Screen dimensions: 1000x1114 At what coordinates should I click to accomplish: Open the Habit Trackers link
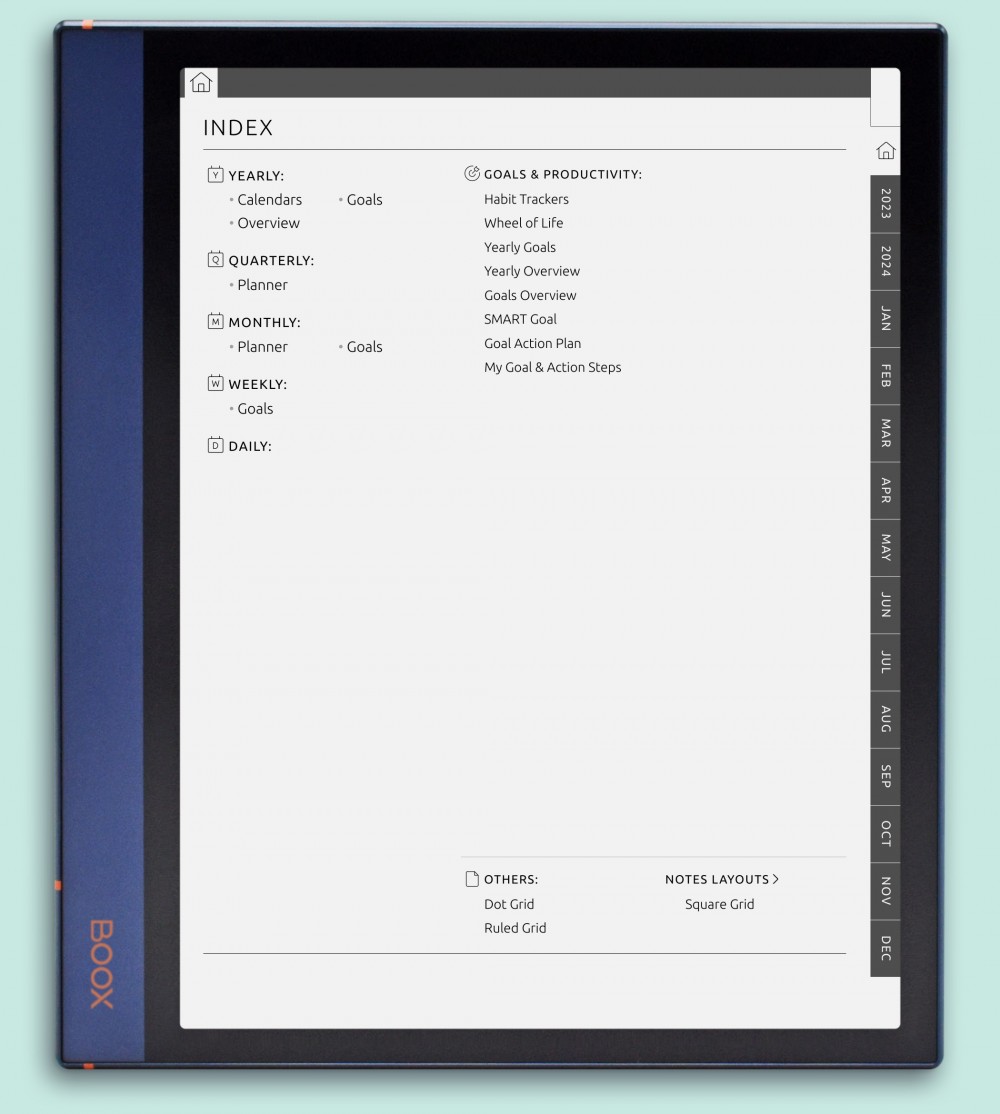pos(526,199)
